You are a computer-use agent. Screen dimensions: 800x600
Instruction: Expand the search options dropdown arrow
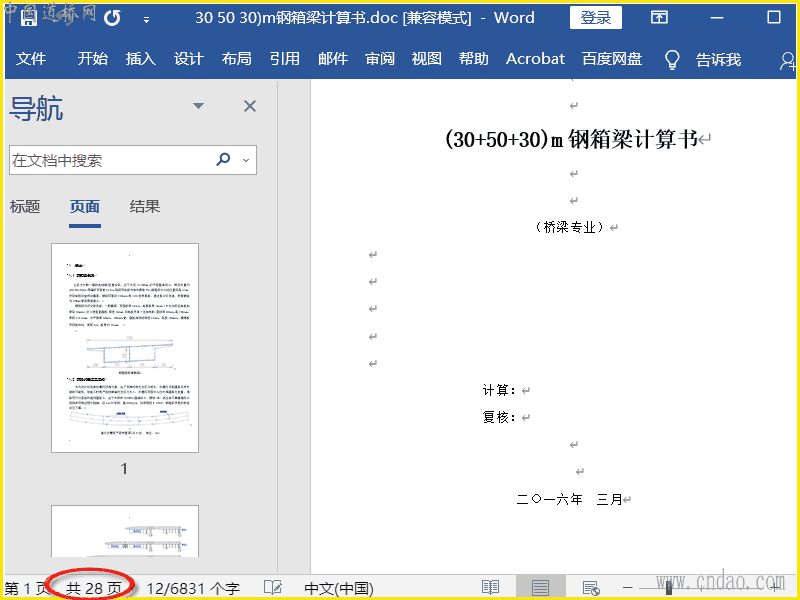click(246, 160)
